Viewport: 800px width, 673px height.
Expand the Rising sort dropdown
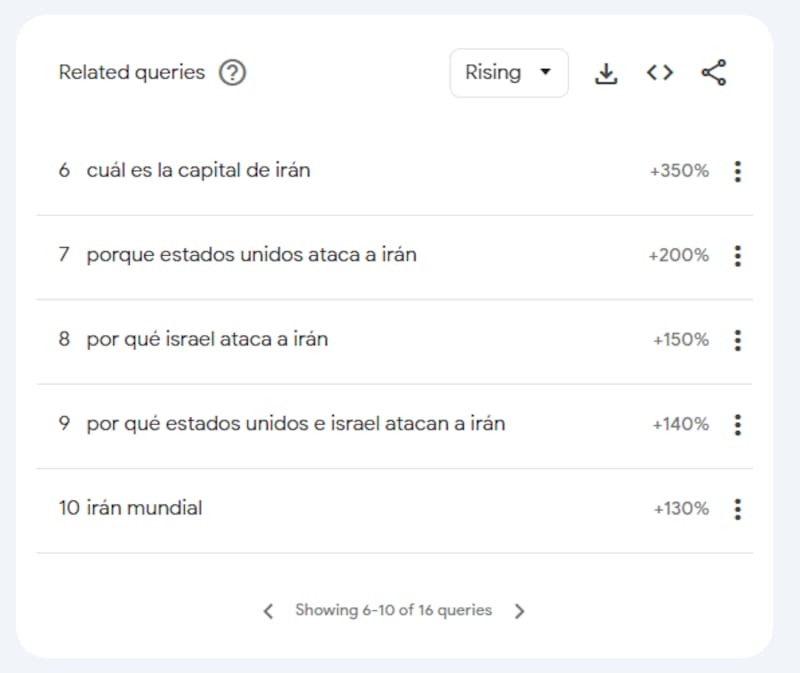[509, 73]
